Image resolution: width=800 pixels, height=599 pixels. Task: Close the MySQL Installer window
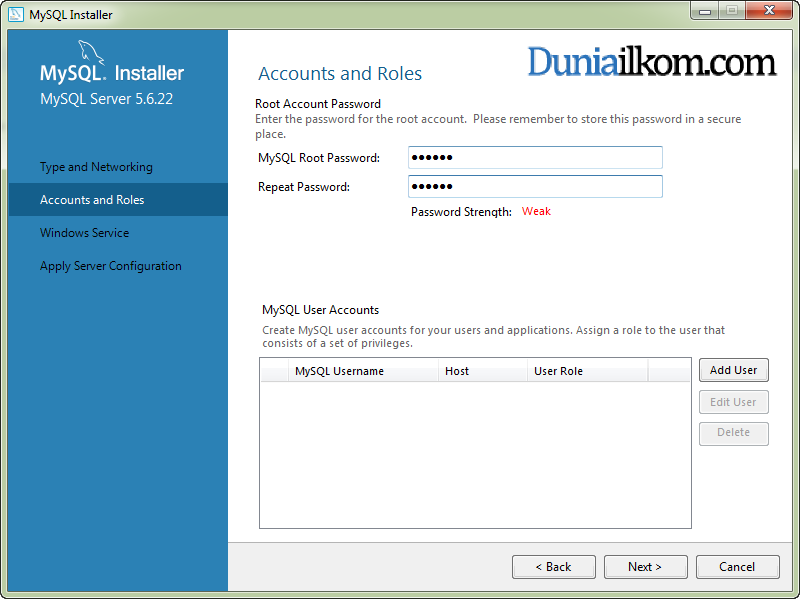coord(769,11)
